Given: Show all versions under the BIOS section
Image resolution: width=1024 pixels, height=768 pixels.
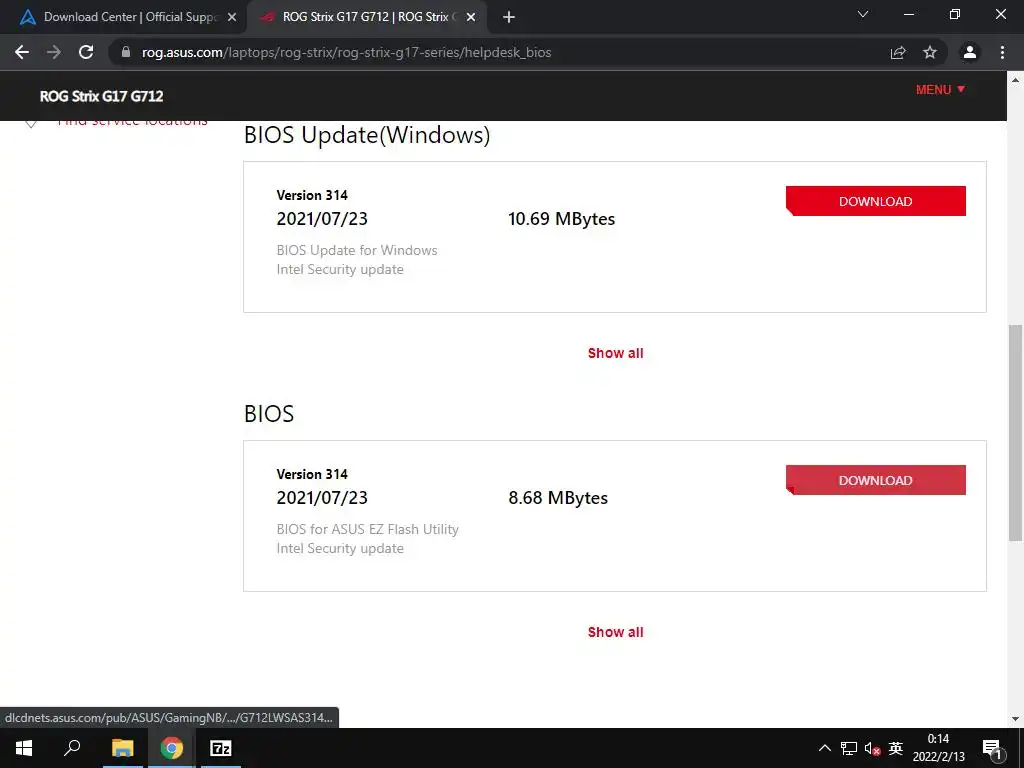Looking at the screenshot, I should (615, 632).
